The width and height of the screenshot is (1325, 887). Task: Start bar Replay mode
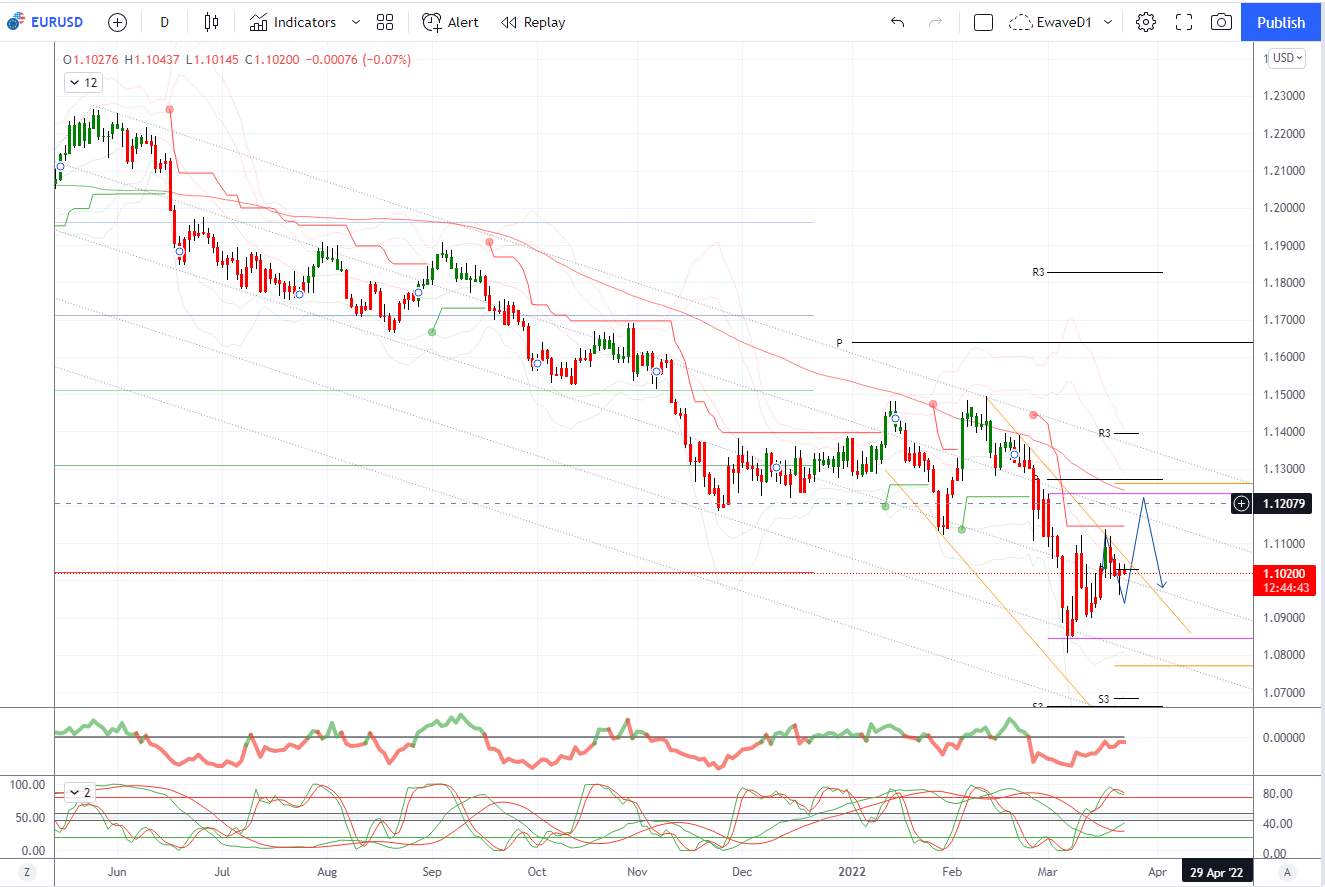tap(533, 22)
